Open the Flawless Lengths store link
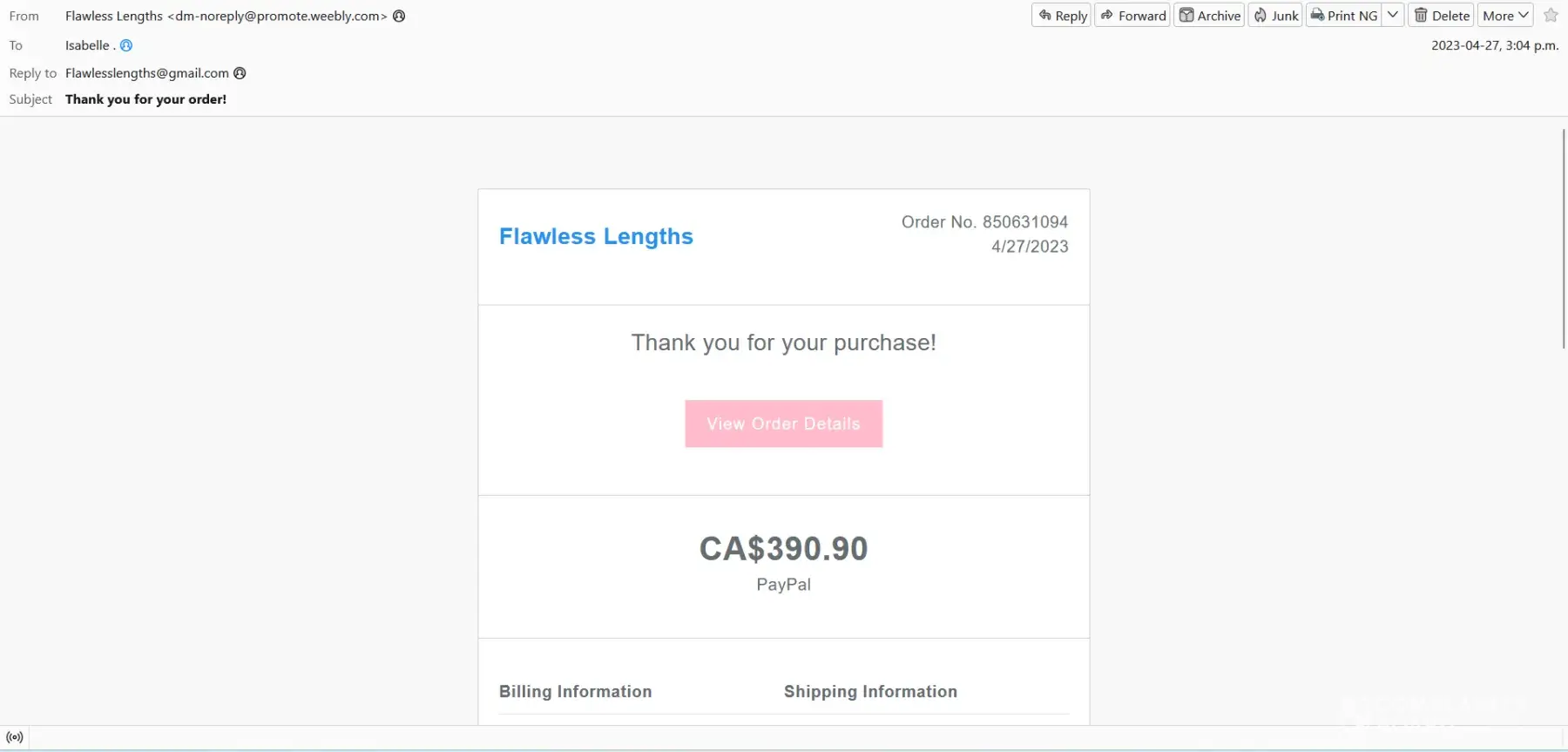Viewport: 1568px width, 752px height. pyautogui.click(x=596, y=237)
